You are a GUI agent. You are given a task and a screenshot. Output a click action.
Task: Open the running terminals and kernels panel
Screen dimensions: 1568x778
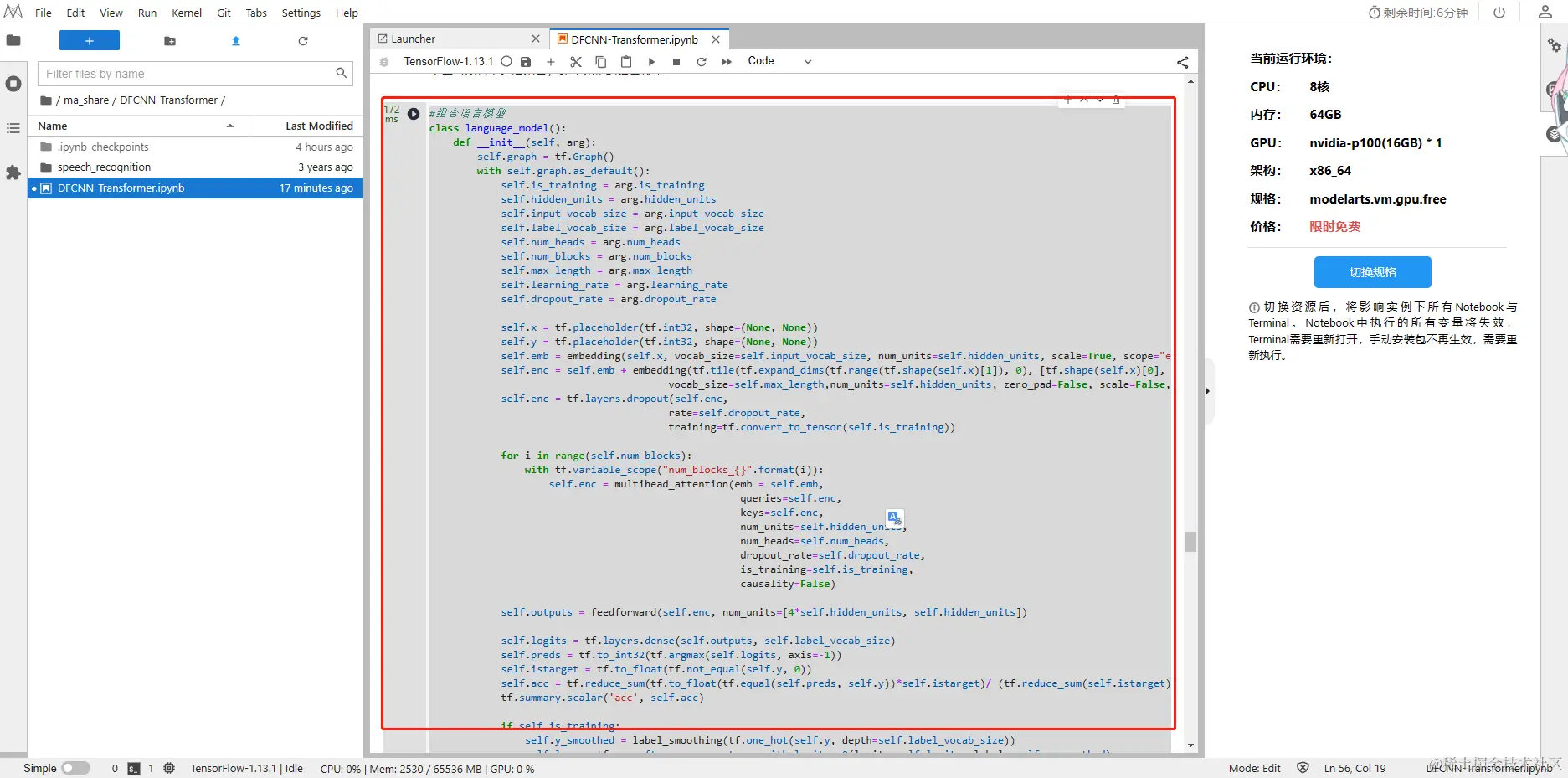click(x=13, y=84)
